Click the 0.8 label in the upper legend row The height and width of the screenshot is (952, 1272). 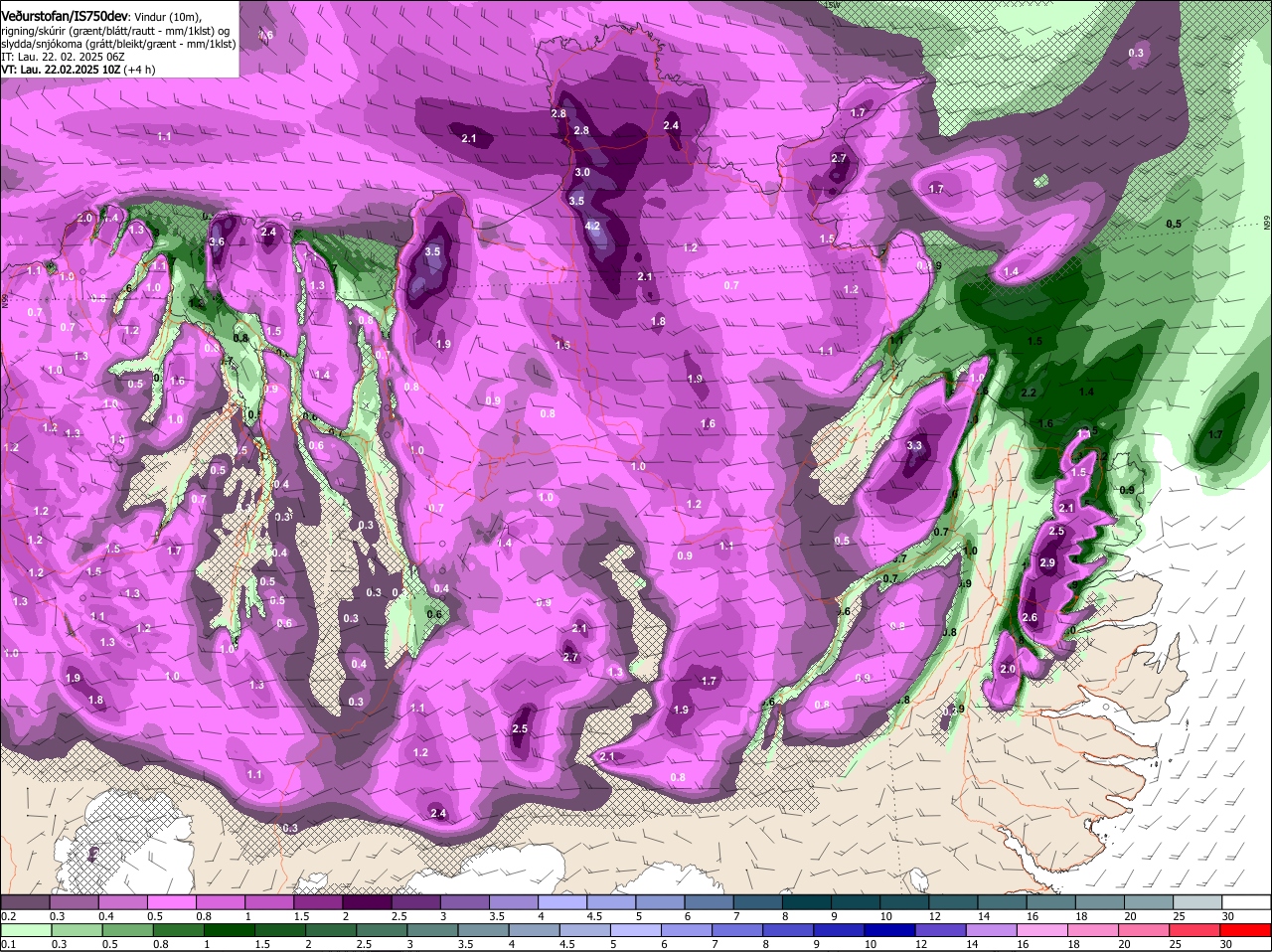click(204, 915)
